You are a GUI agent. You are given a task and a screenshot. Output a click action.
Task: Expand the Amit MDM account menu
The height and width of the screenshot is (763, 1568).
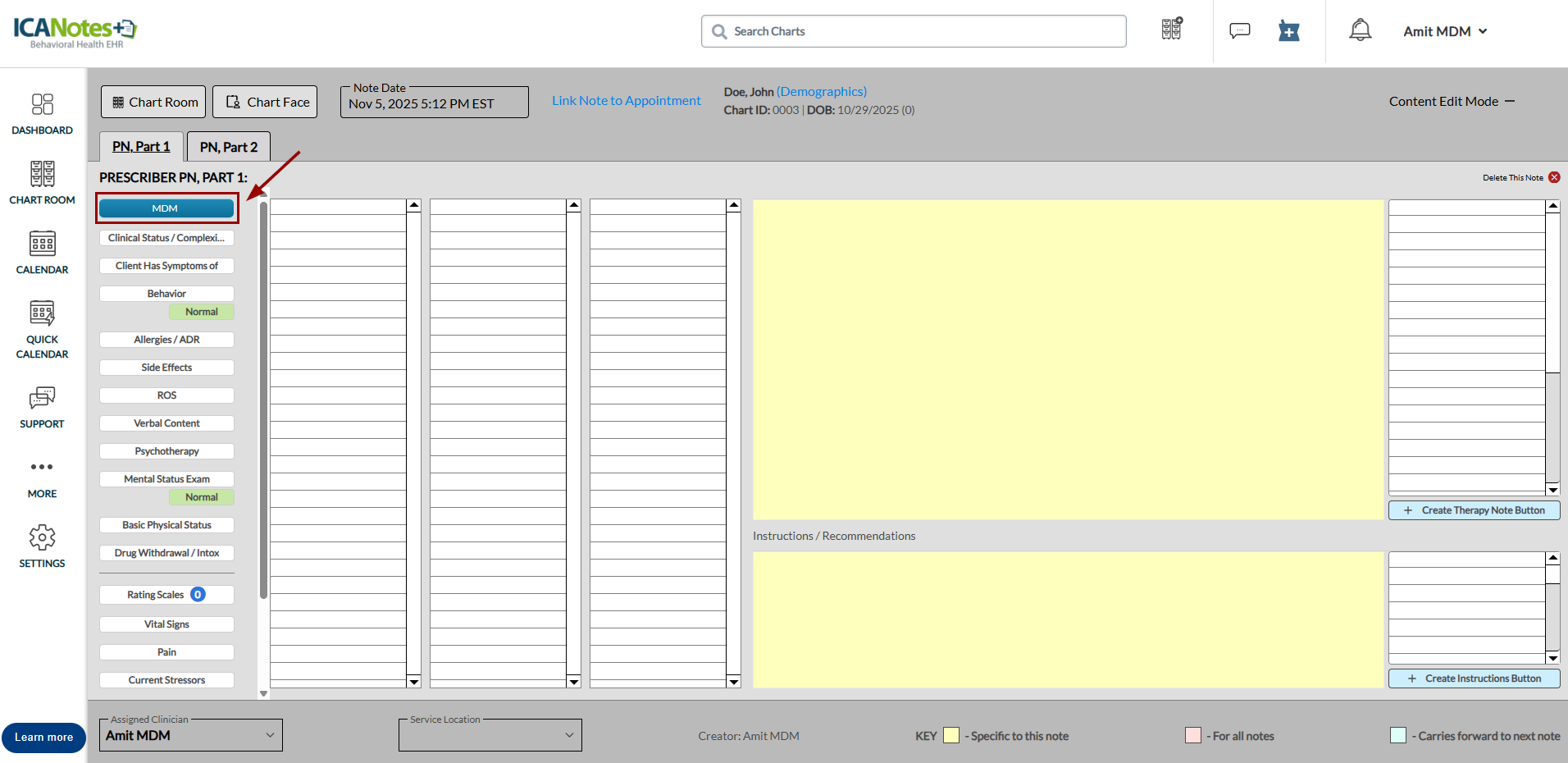click(x=1445, y=30)
